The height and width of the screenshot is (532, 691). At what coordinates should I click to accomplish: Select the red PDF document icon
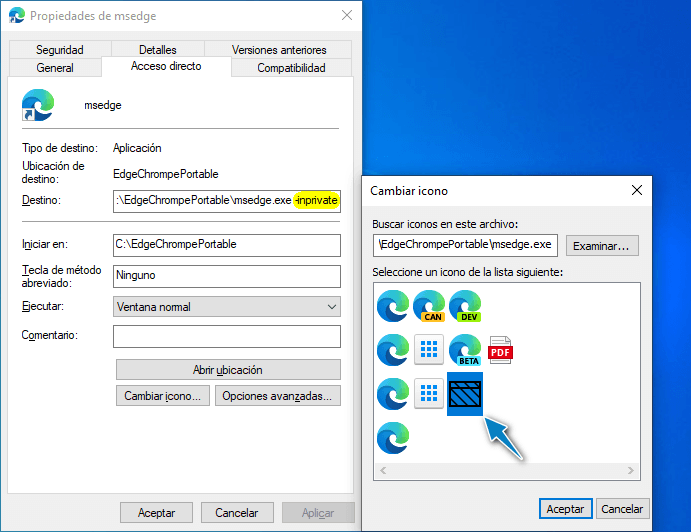pyautogui.click(x=500, y=350)
